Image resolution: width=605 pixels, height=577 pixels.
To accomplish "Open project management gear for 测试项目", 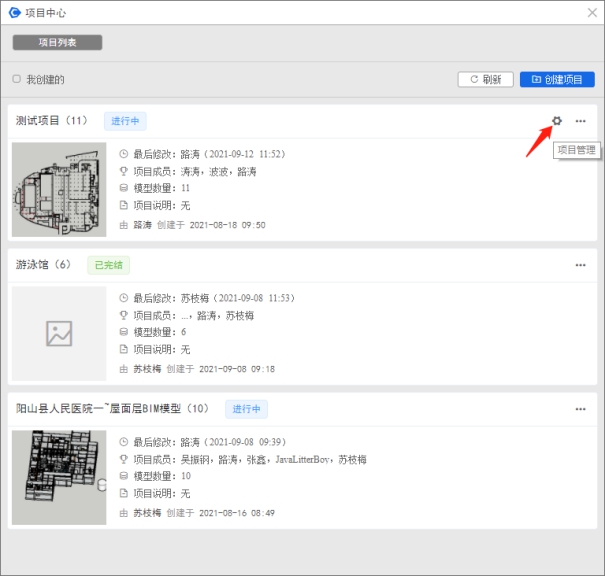I will (x=557, y=121).
